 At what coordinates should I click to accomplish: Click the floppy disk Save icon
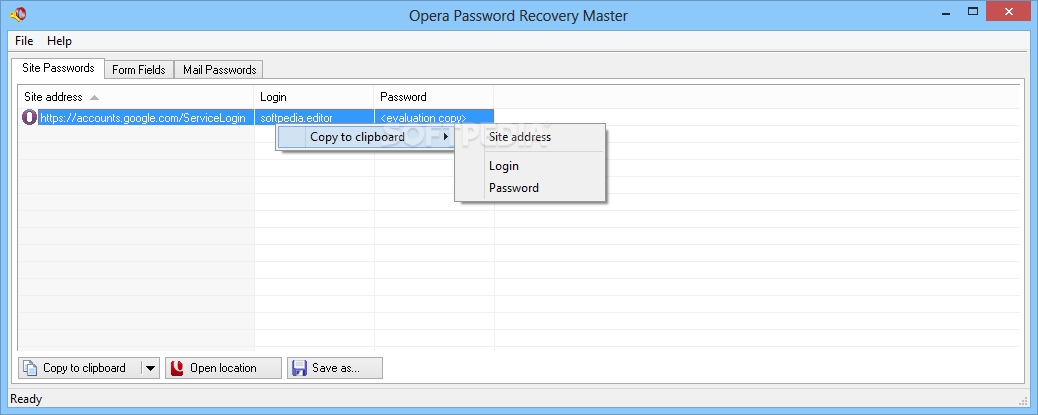[299, 368]
